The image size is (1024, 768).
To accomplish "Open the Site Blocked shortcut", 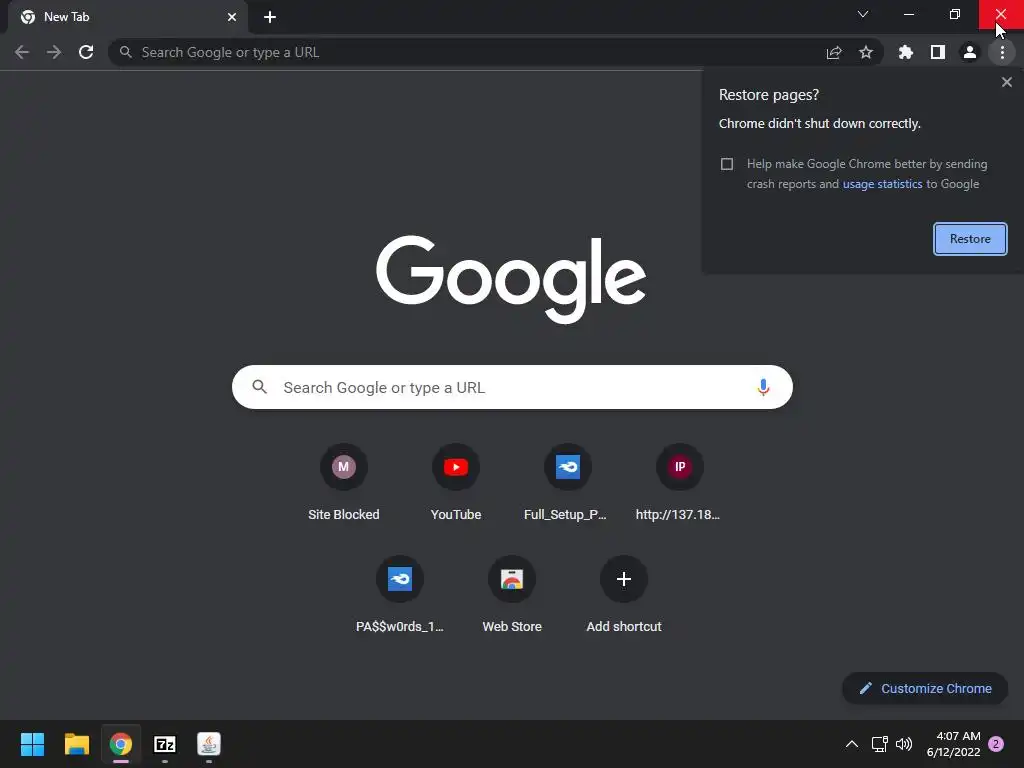I will pyautogui.click(x=344, y=483).
